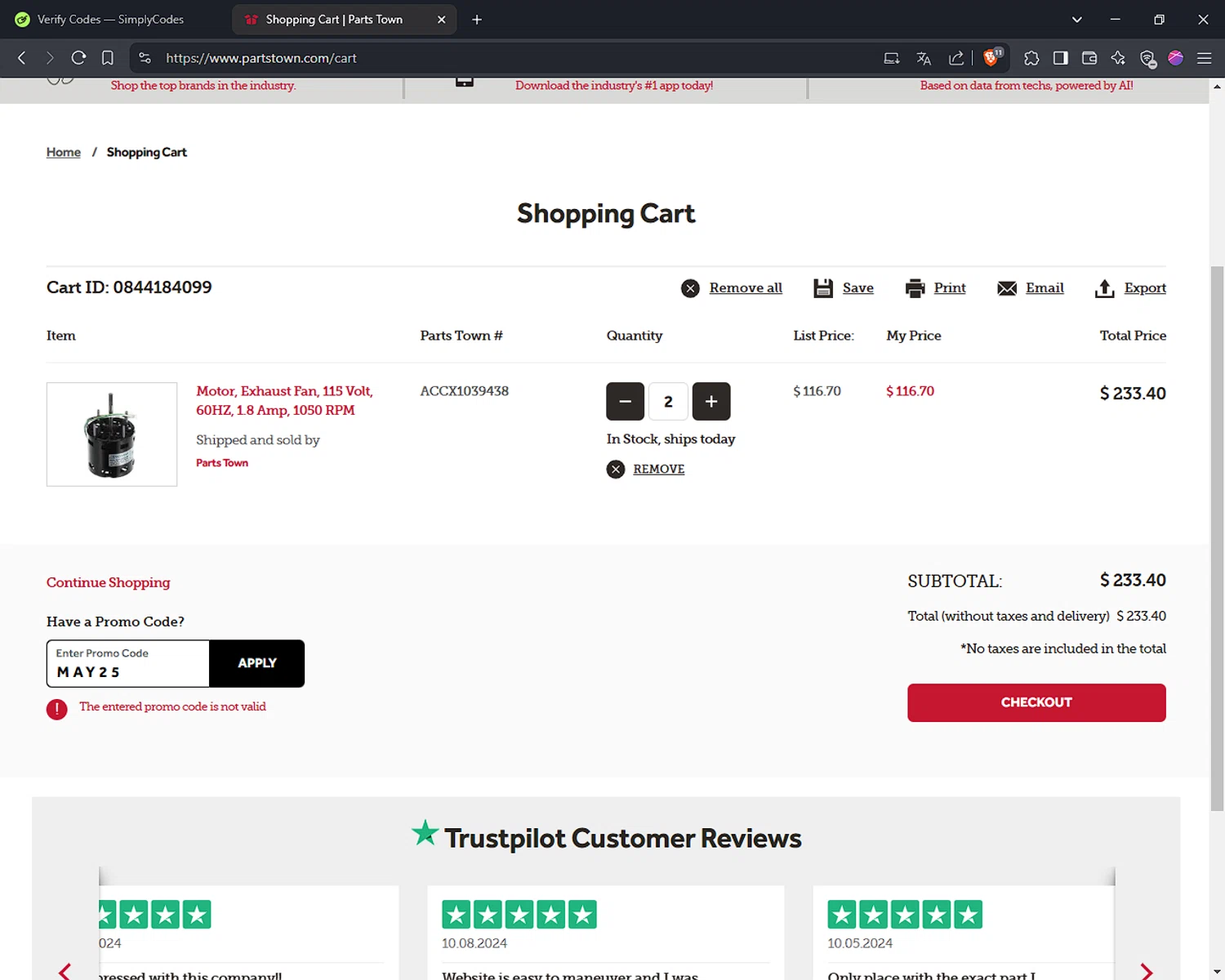
Task: Click the purple profile avatar icon
Action: [x=1175, y=58]
